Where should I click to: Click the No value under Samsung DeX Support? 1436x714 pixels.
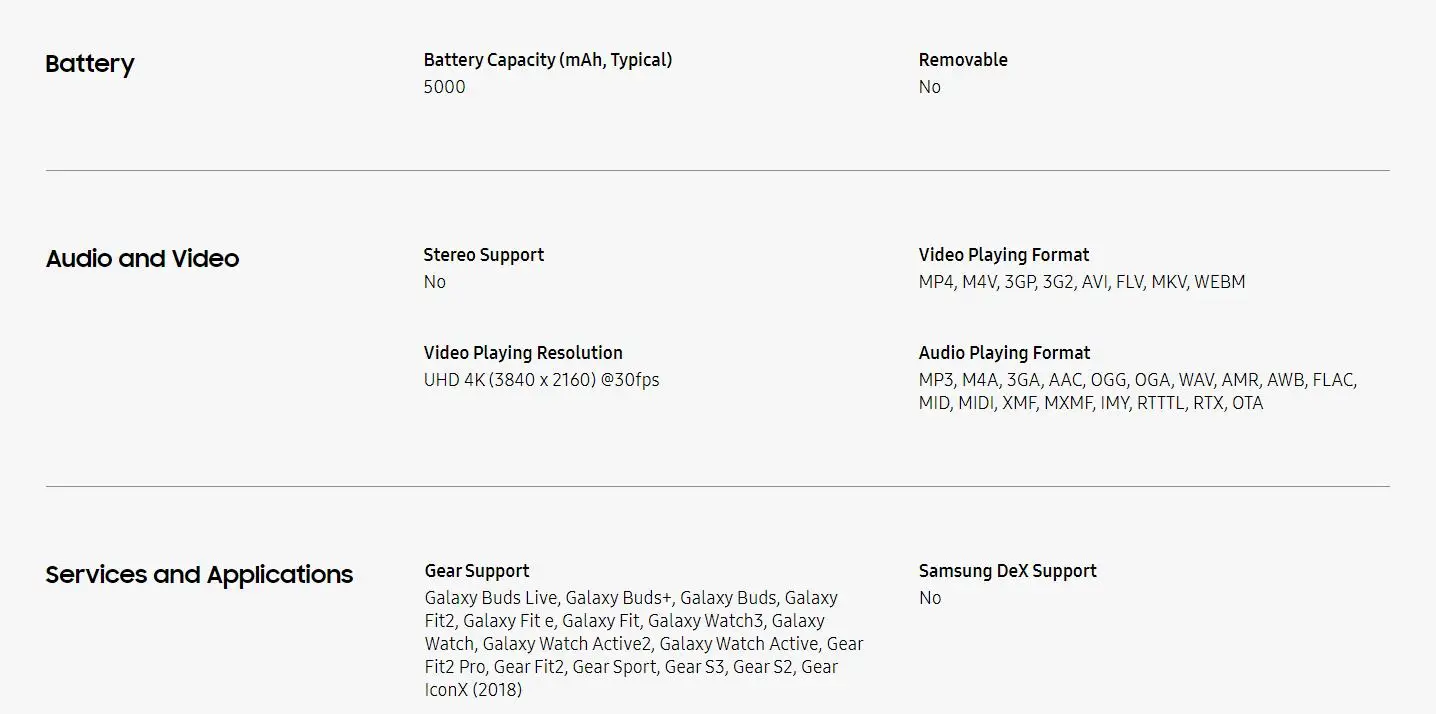coord(930,598)
